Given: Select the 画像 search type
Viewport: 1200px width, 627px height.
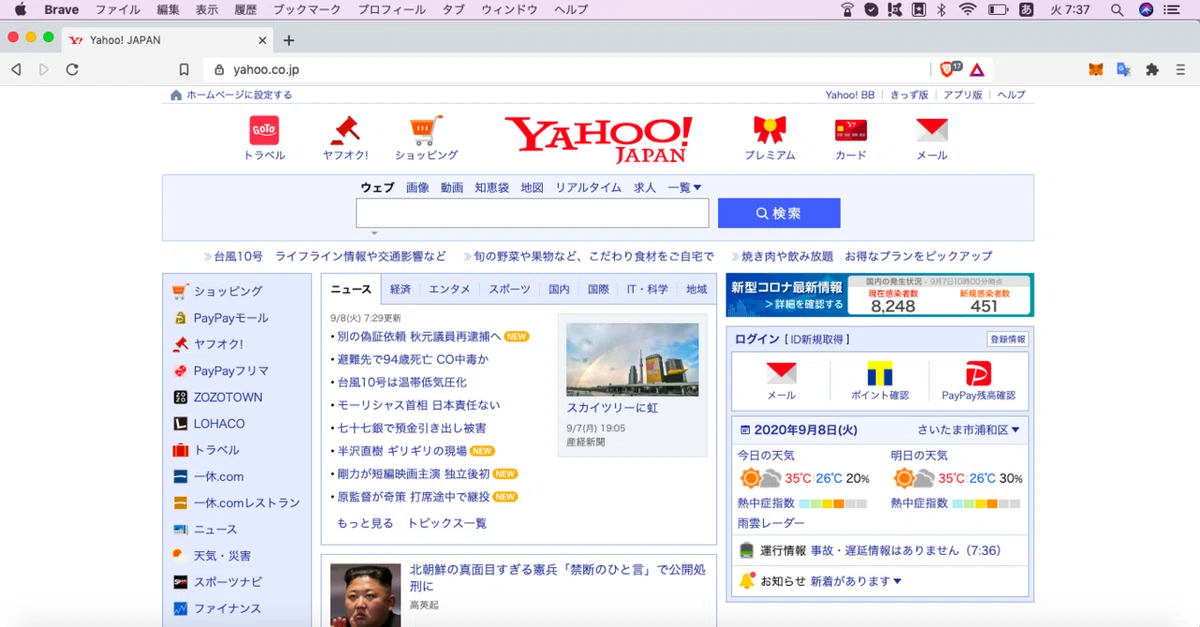Looking at the screenshot, I should (x=417, y=187).
